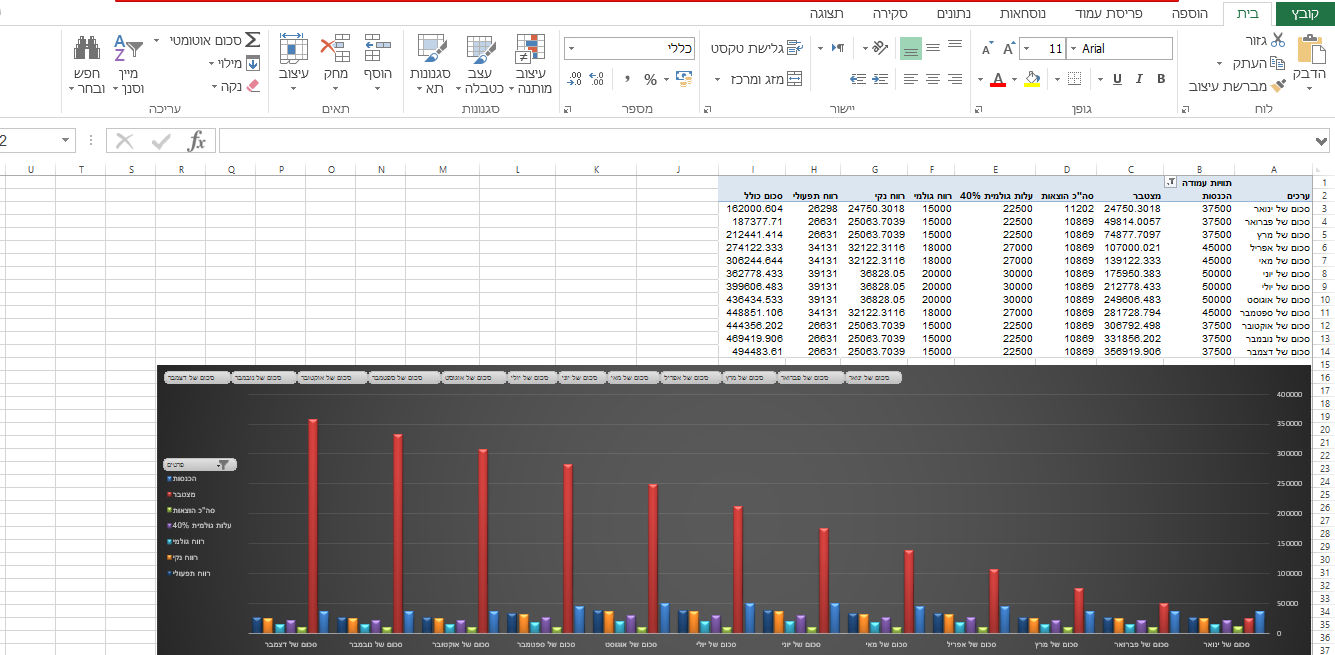Switch to the נוסחאות (Formulas) tab
The height and width of the screenshot is (655, 1335).
1023,13
